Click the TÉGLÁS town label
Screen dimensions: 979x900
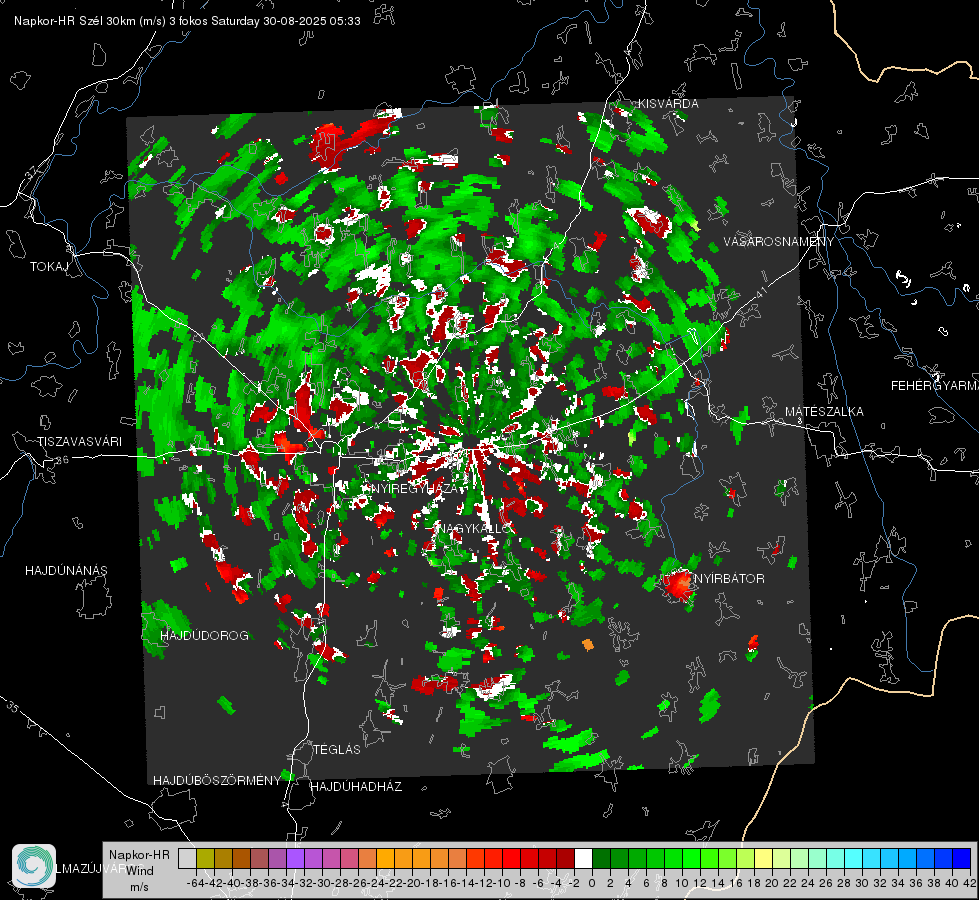click(x=337, y=749)
